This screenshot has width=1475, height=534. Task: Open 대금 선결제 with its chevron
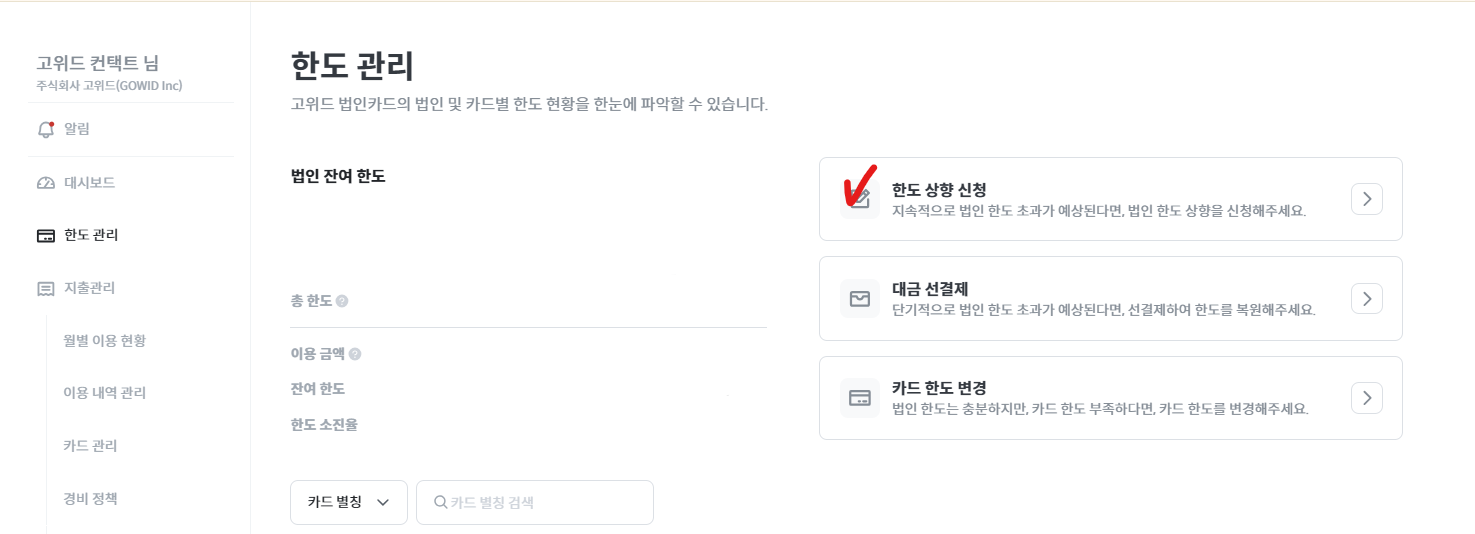click(1366, 298)
